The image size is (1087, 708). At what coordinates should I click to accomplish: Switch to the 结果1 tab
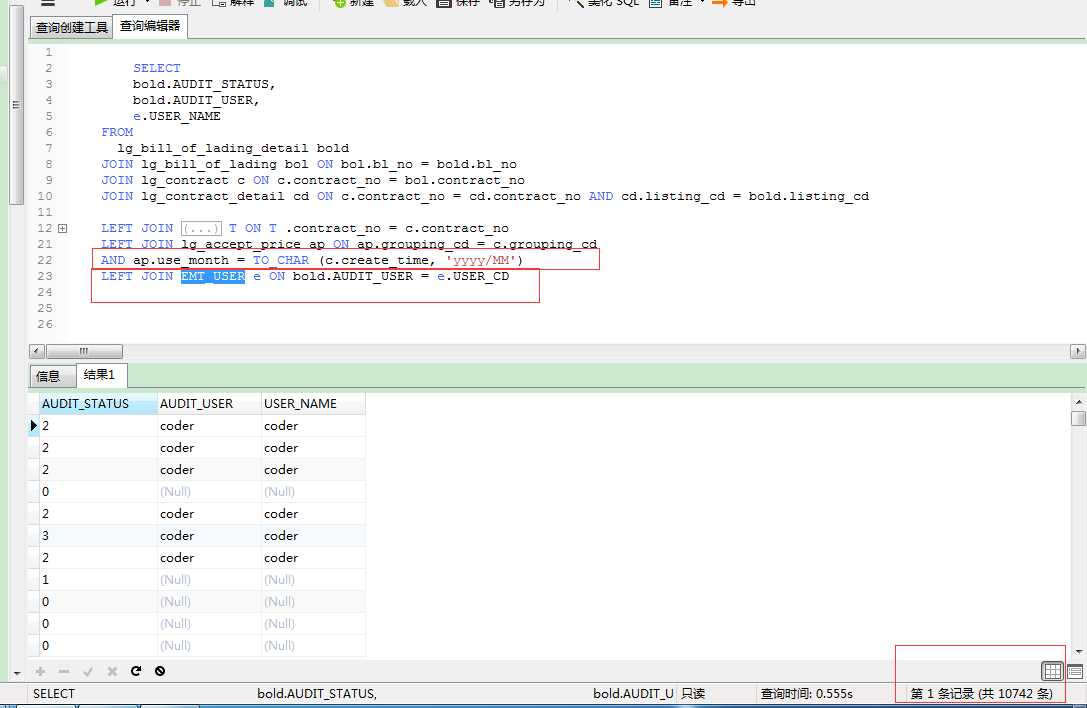(99, 374)
